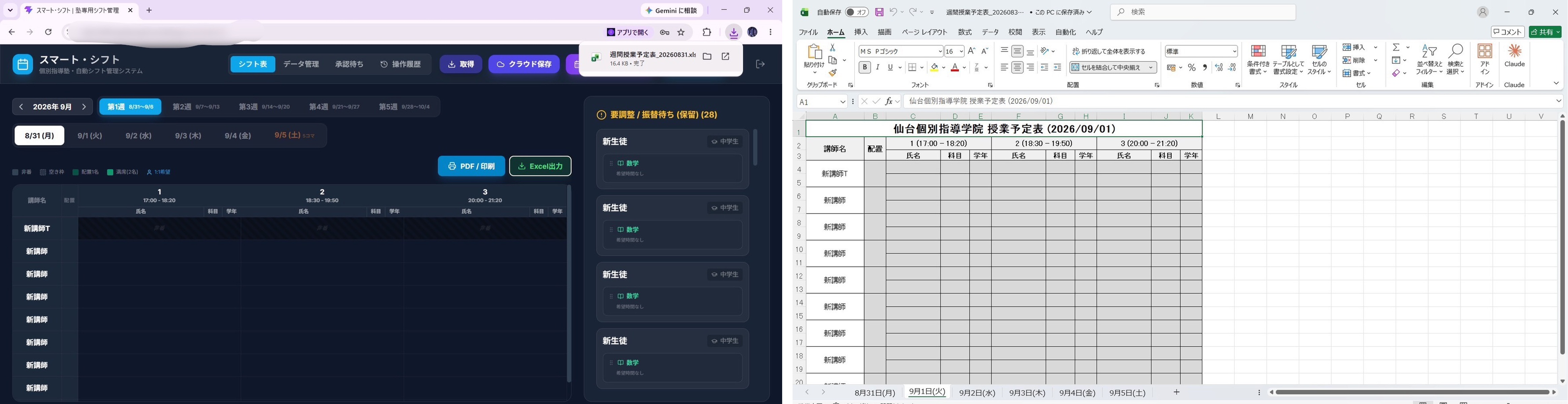Open the font size 16 dropdown
Viewport: 1568px width, 404px height.
click(961, 52)
